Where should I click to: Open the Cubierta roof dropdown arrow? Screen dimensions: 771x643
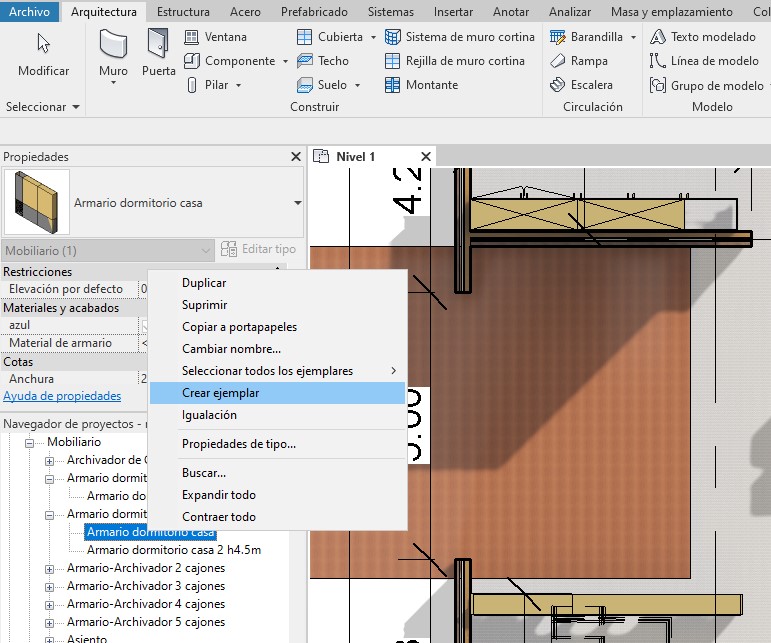pyautogui.click(x=373, y=37)
